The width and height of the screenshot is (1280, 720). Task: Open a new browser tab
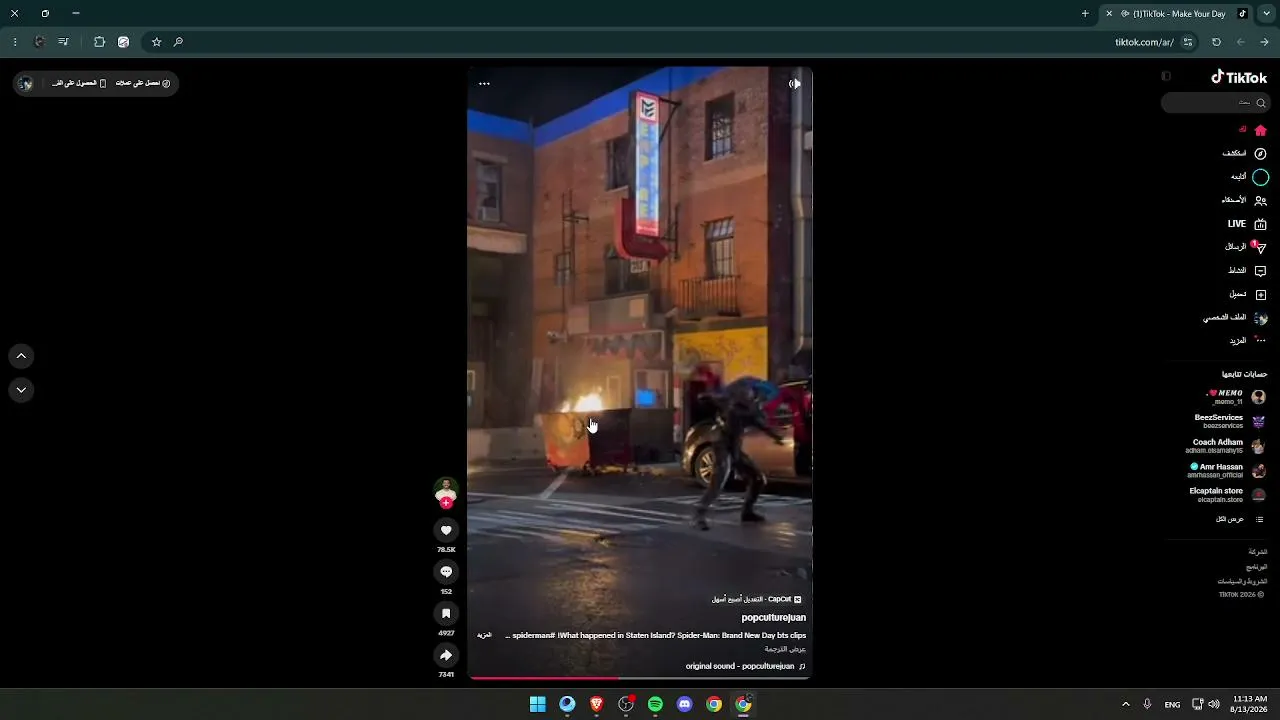click(x=1085, y=14)
